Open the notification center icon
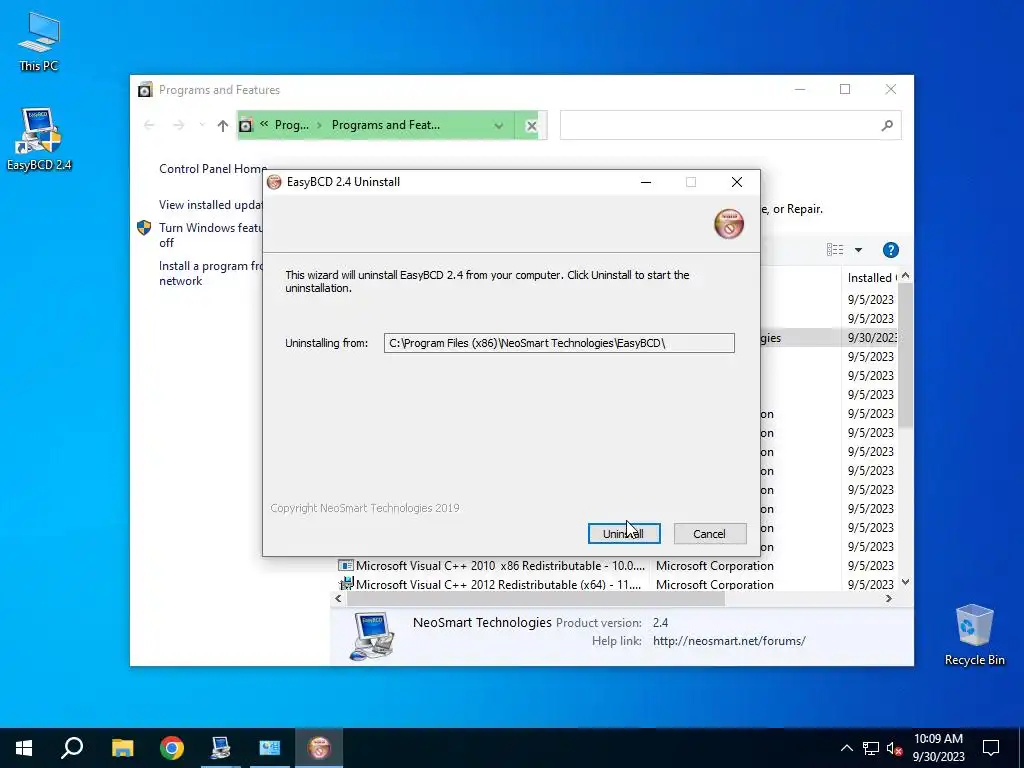This screenshot has width=1024, height=768. click(991, 748)
